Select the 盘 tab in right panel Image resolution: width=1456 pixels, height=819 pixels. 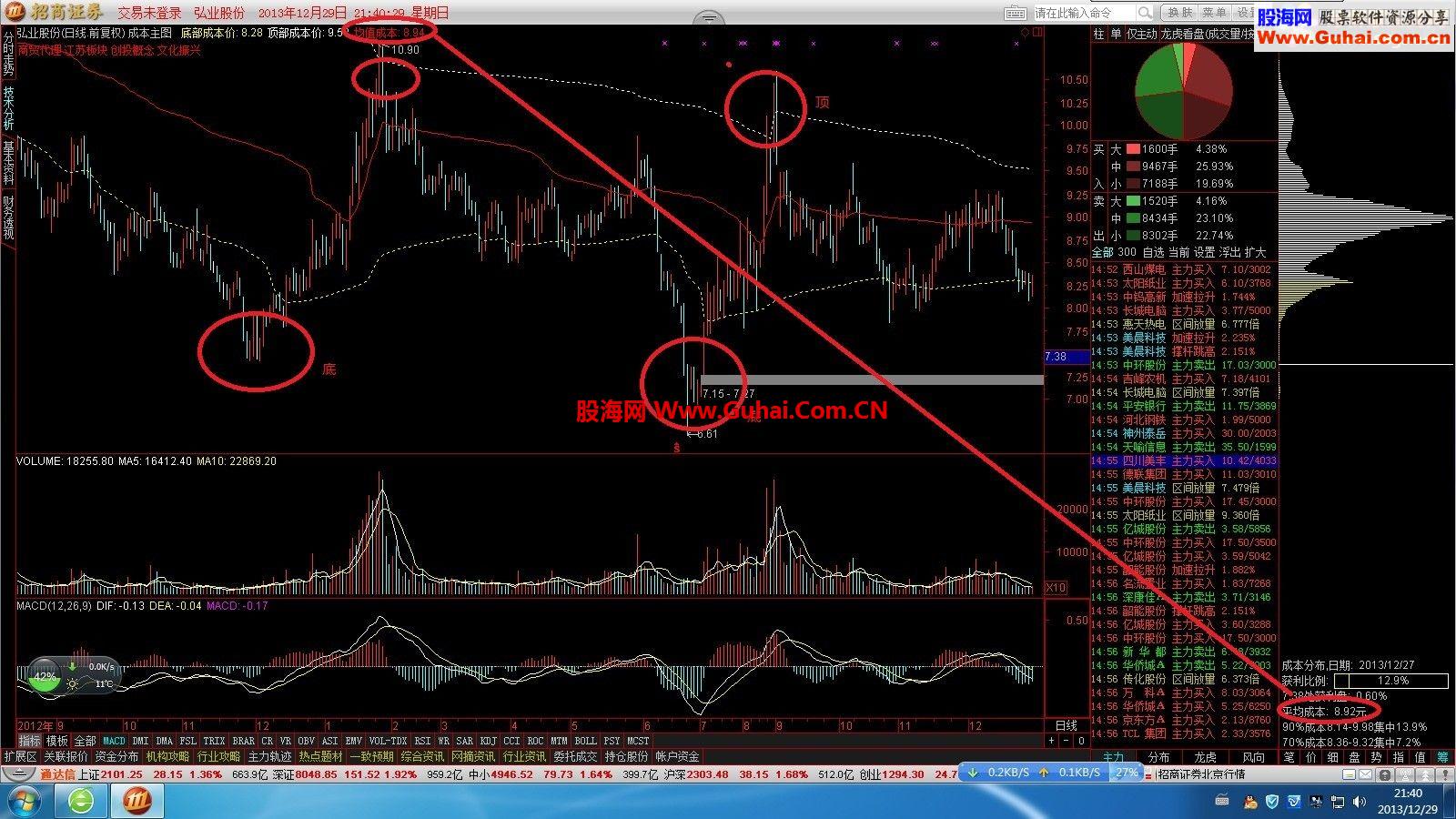[1355, 757]
